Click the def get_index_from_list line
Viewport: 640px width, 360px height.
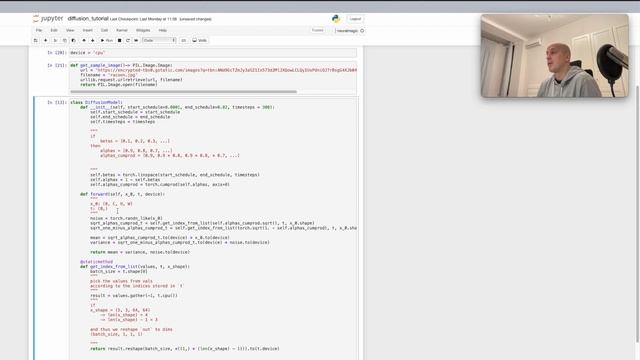pyautogui.click(x=135, y=267)
